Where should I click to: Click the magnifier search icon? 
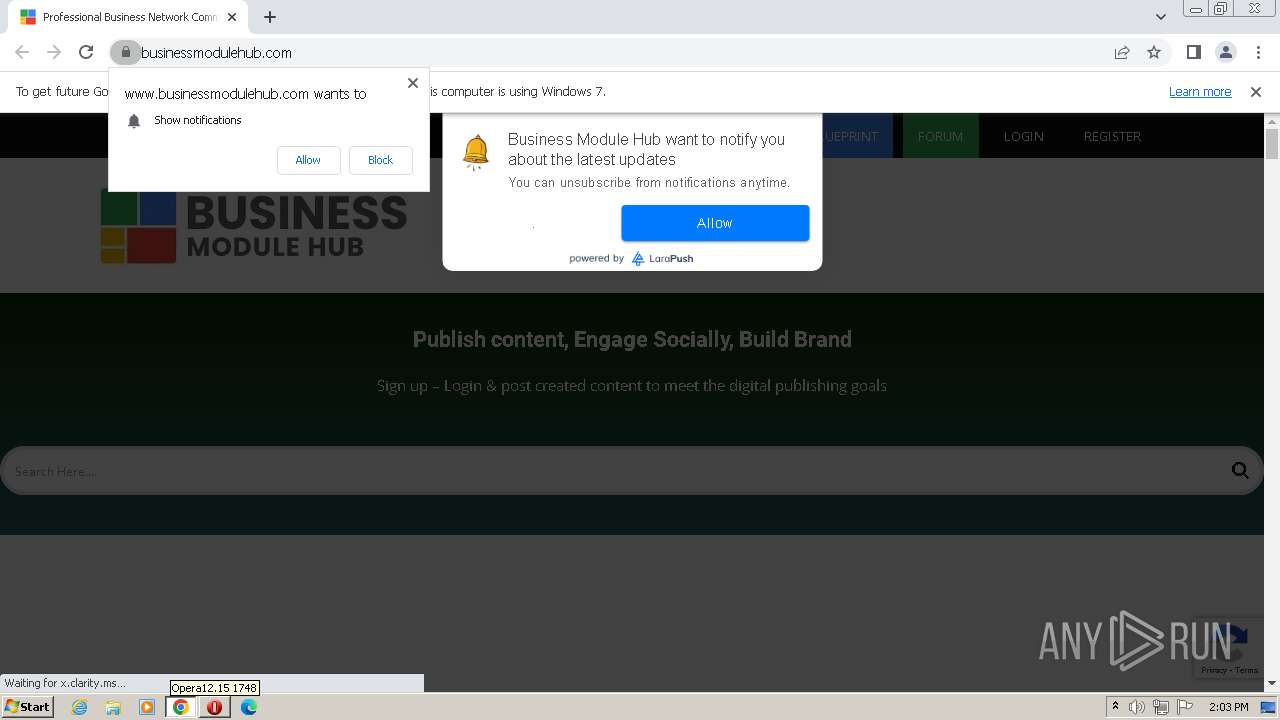[x=1240, y=471]
